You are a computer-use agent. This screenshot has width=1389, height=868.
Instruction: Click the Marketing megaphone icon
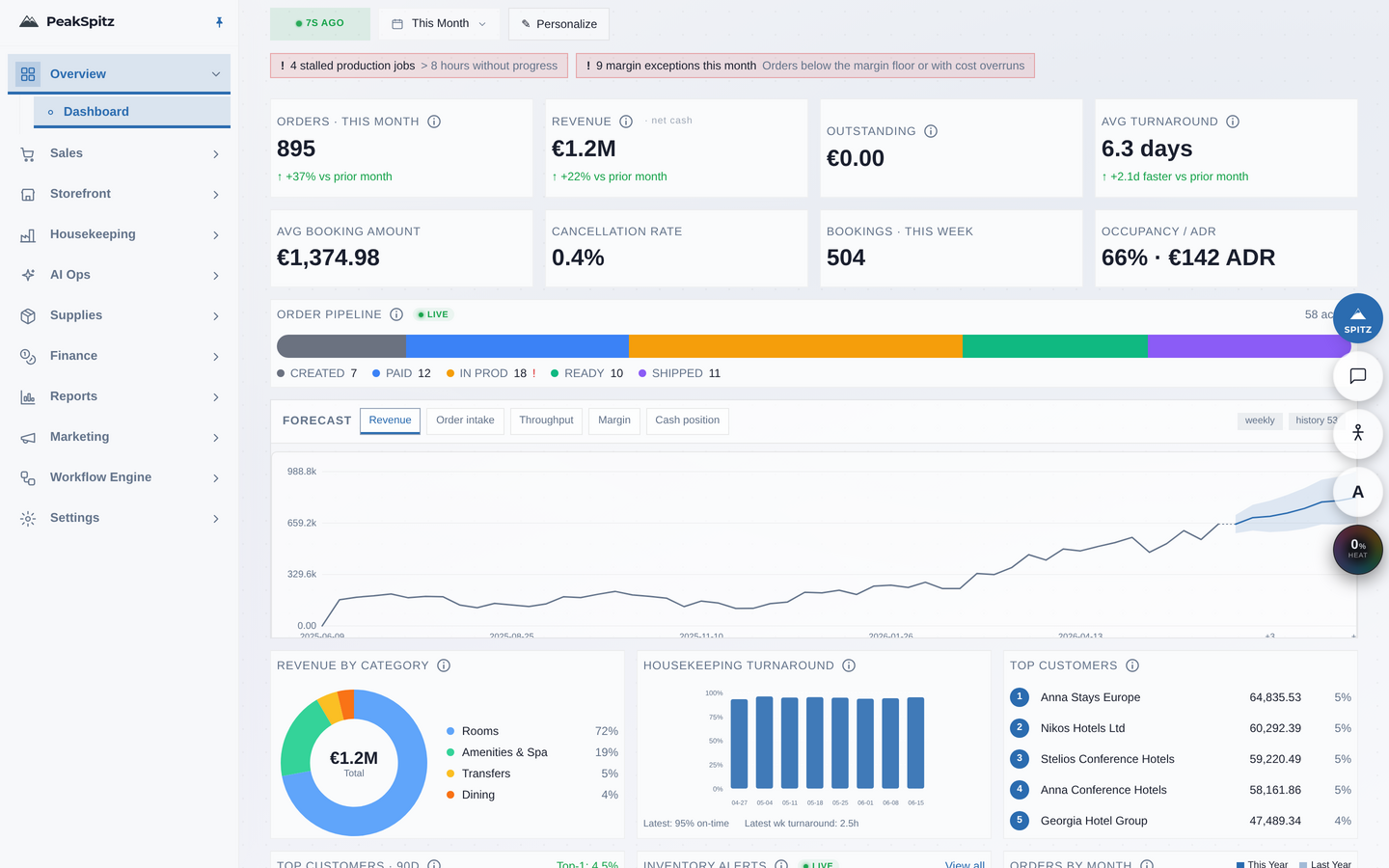tap(28, 438)
